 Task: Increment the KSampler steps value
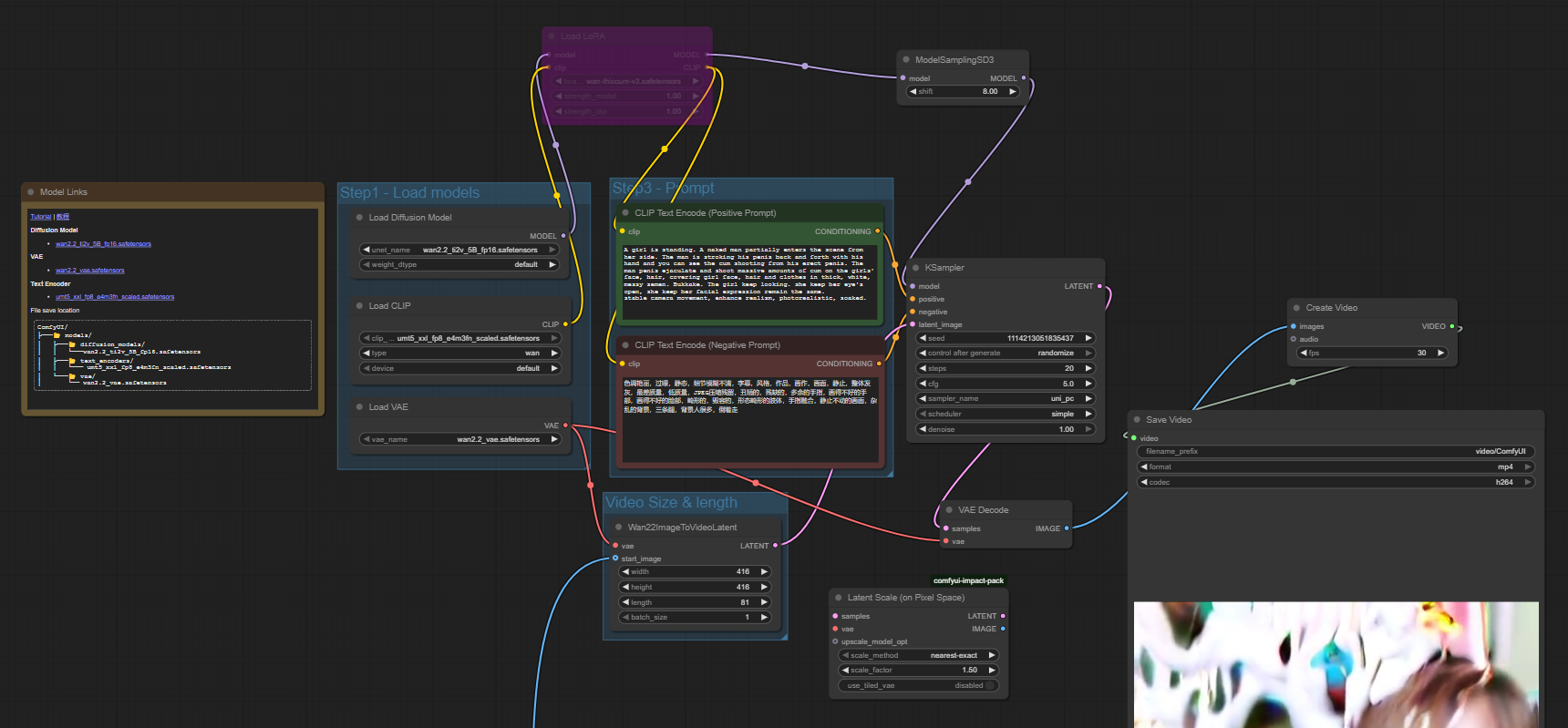coord(1088,368)
